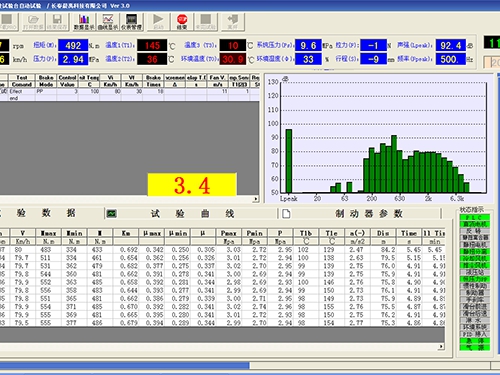The height and width of the screenshot is (375, 500).
Task: Click the blank document icon beside 制动器参数
Action: (x=286, y=214)
